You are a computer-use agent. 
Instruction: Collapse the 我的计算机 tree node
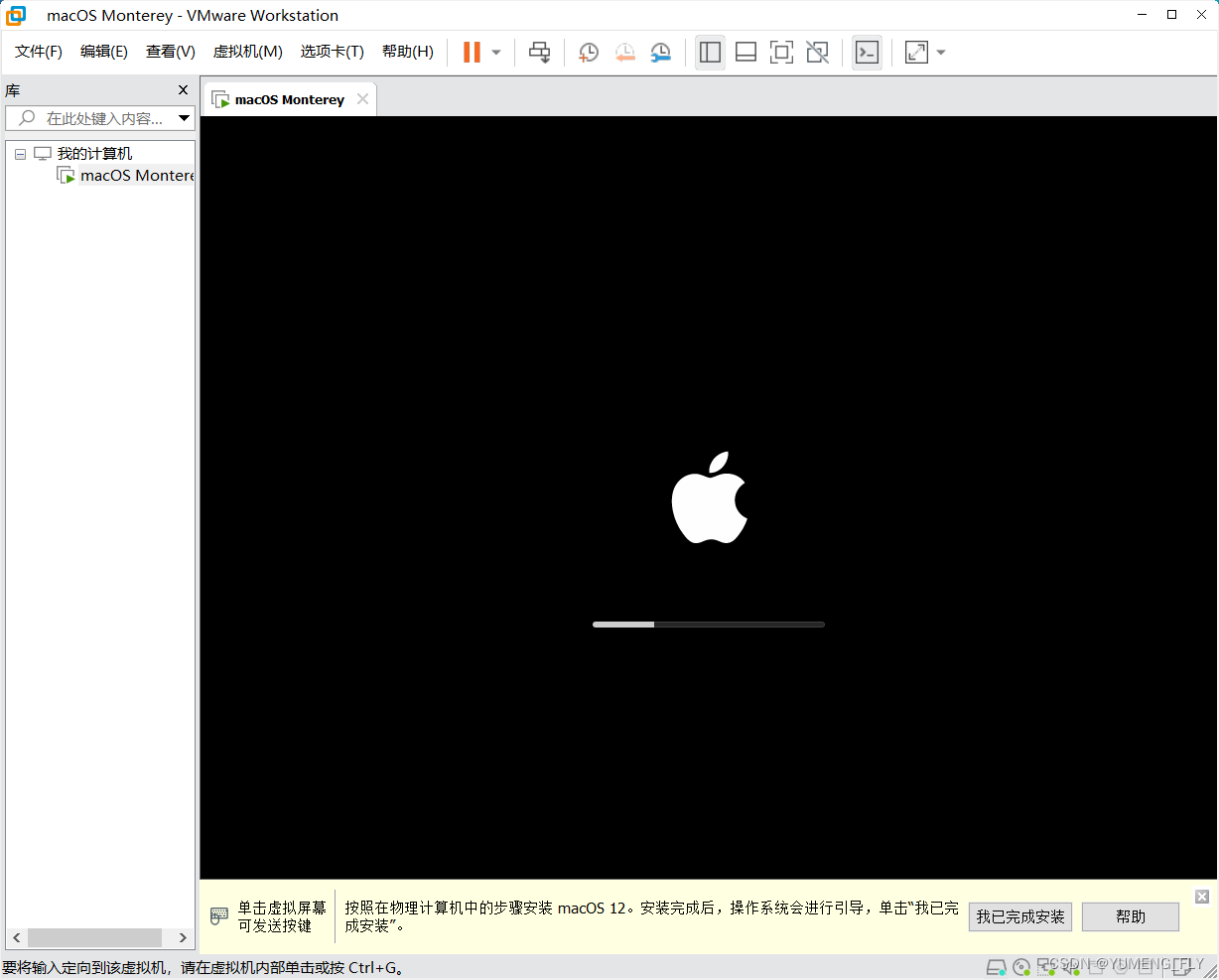pyautogui.click(x=20, y=154)
